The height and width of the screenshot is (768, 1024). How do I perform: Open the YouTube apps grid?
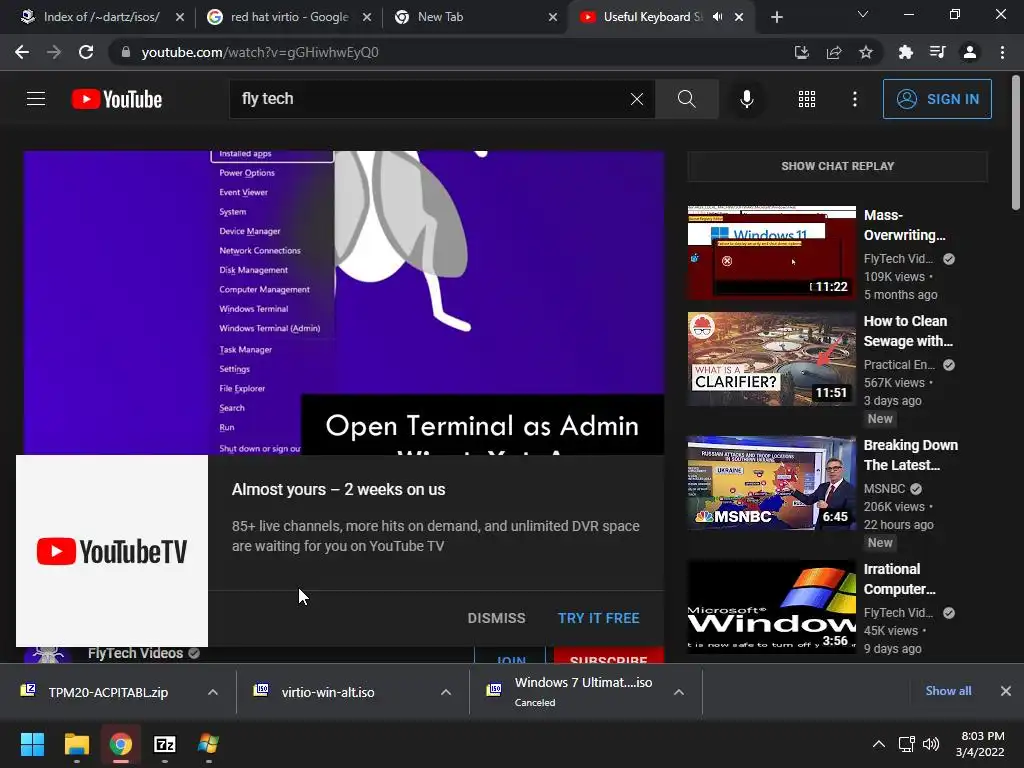pos(807,99)
